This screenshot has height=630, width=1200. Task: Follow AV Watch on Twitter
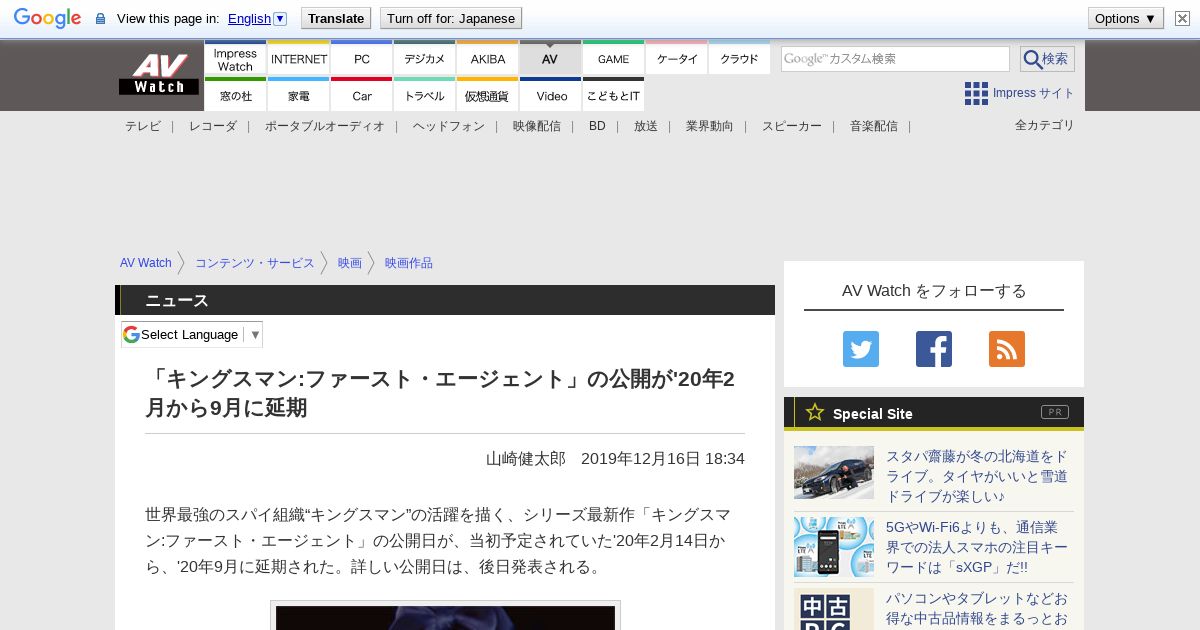pos(861,349)
